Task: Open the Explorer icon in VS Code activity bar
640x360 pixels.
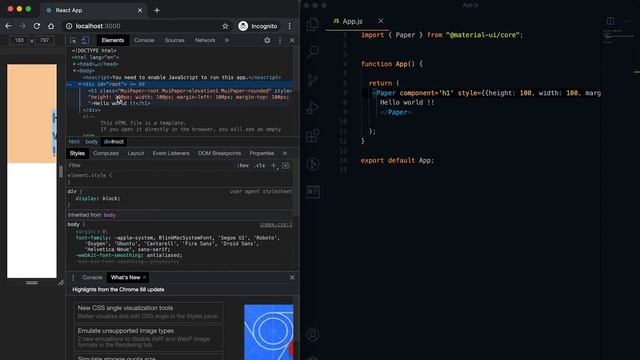Action: coord(313,24)
